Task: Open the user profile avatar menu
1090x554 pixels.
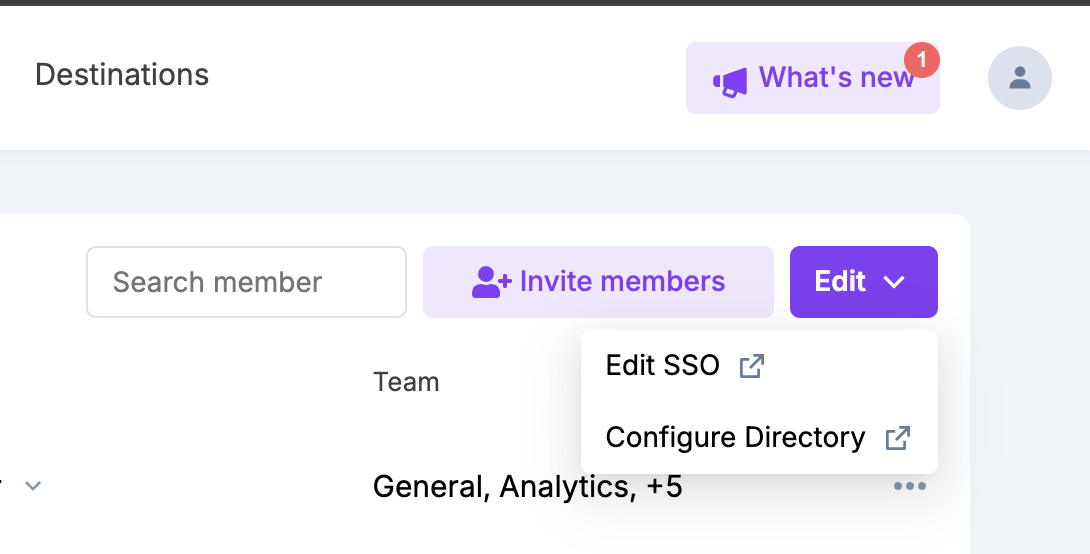Action: 1019,78
